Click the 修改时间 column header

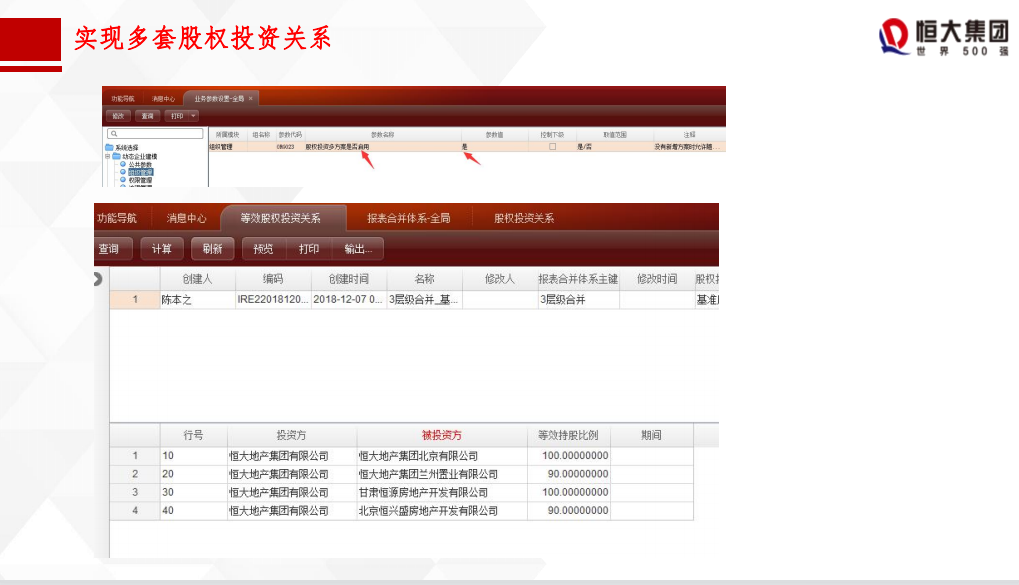pyautogui.click(x=657, y=279)
